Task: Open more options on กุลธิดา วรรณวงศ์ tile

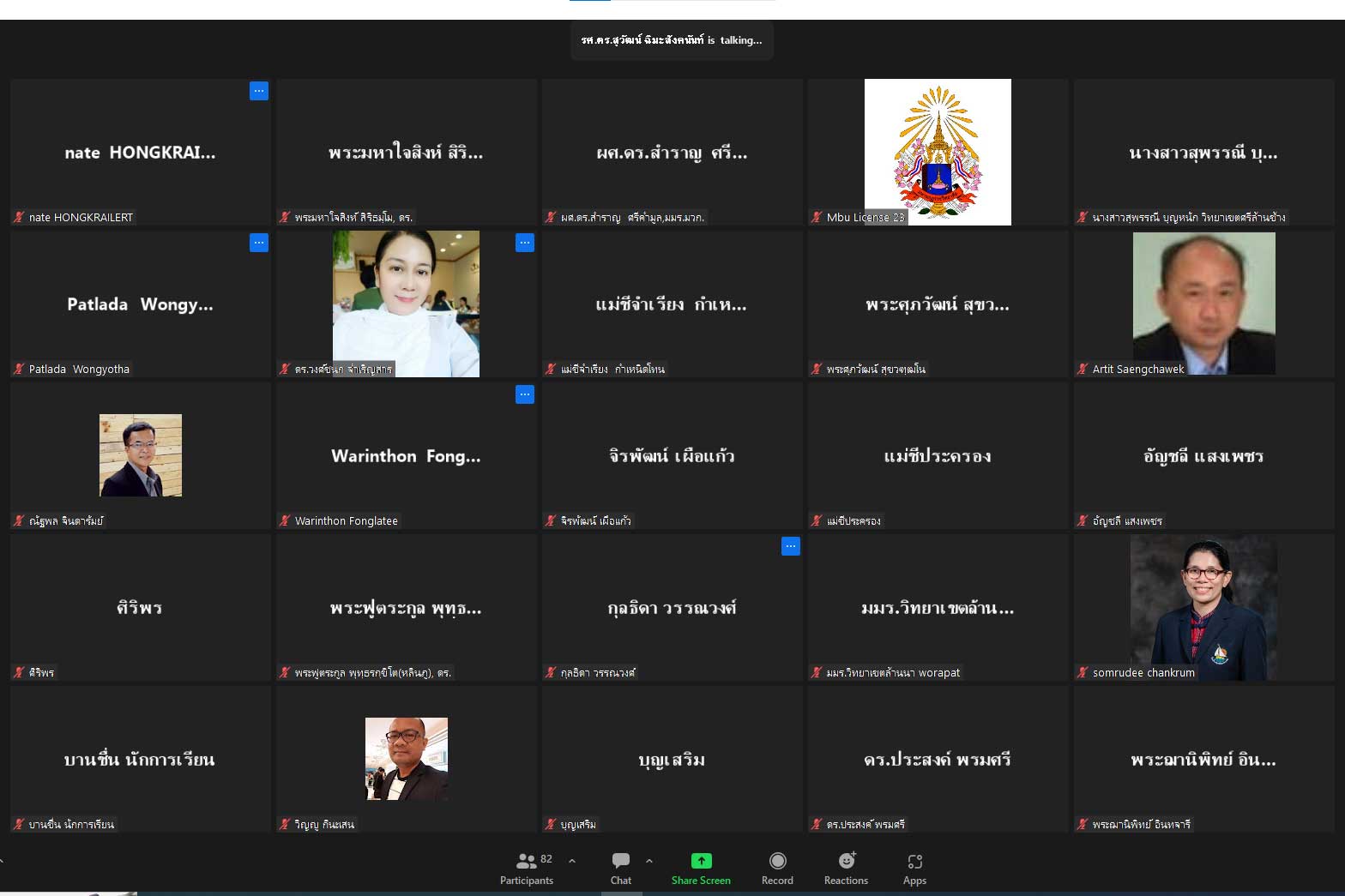Action: pos(791,546)
